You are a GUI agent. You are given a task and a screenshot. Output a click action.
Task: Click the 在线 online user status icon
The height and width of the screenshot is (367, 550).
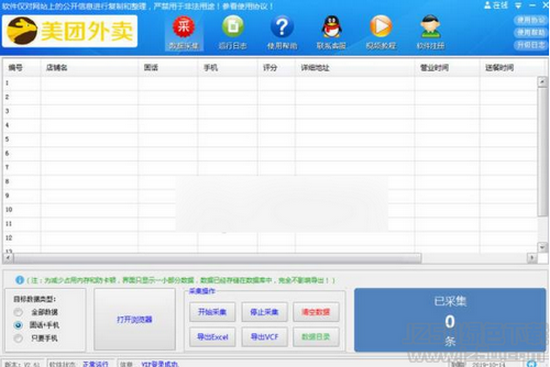pos(496,5)
